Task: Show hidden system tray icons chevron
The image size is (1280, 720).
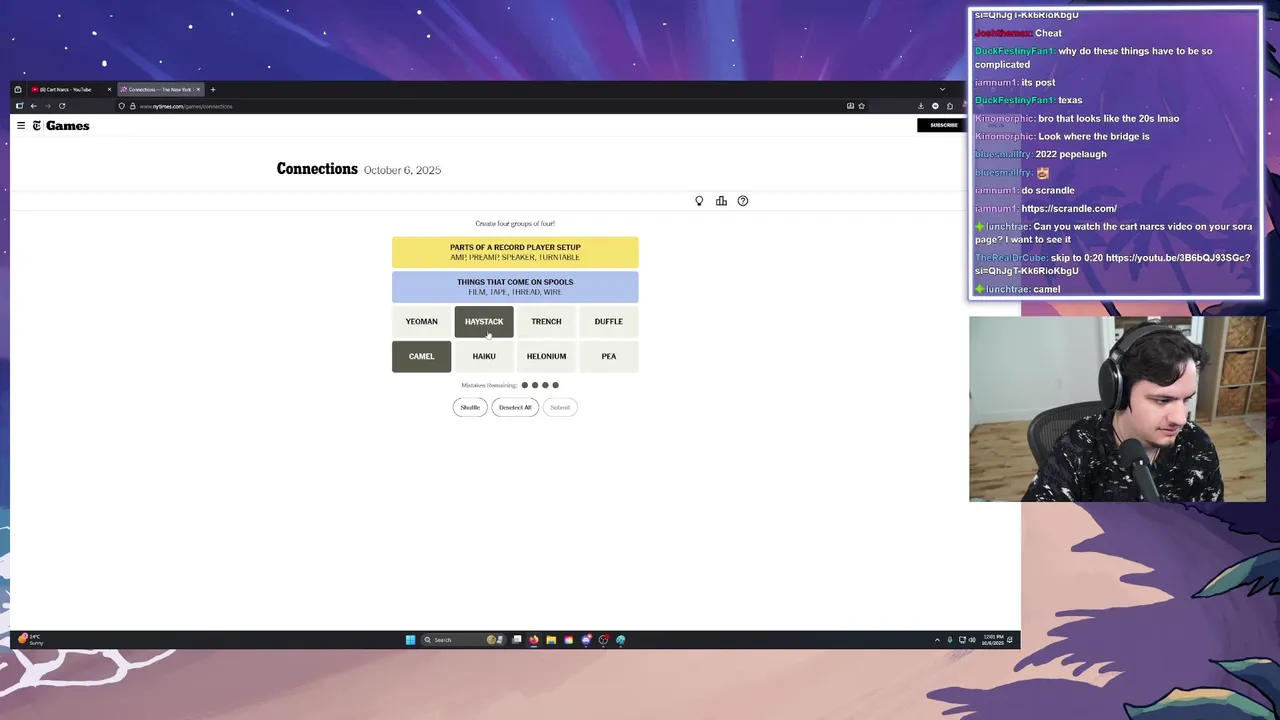Action: pyautogui.click(x=937, y=640)
